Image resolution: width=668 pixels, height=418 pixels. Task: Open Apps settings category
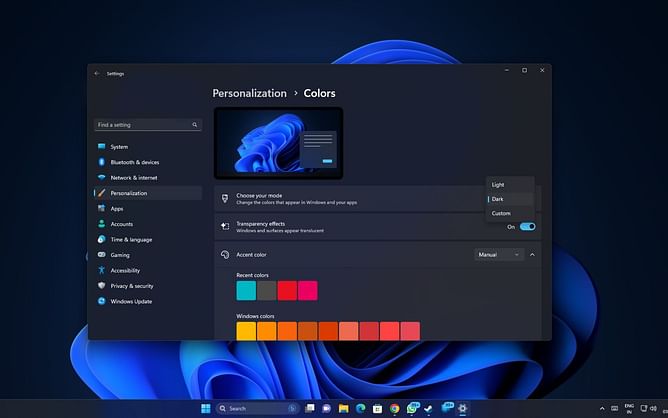point(147,208)
